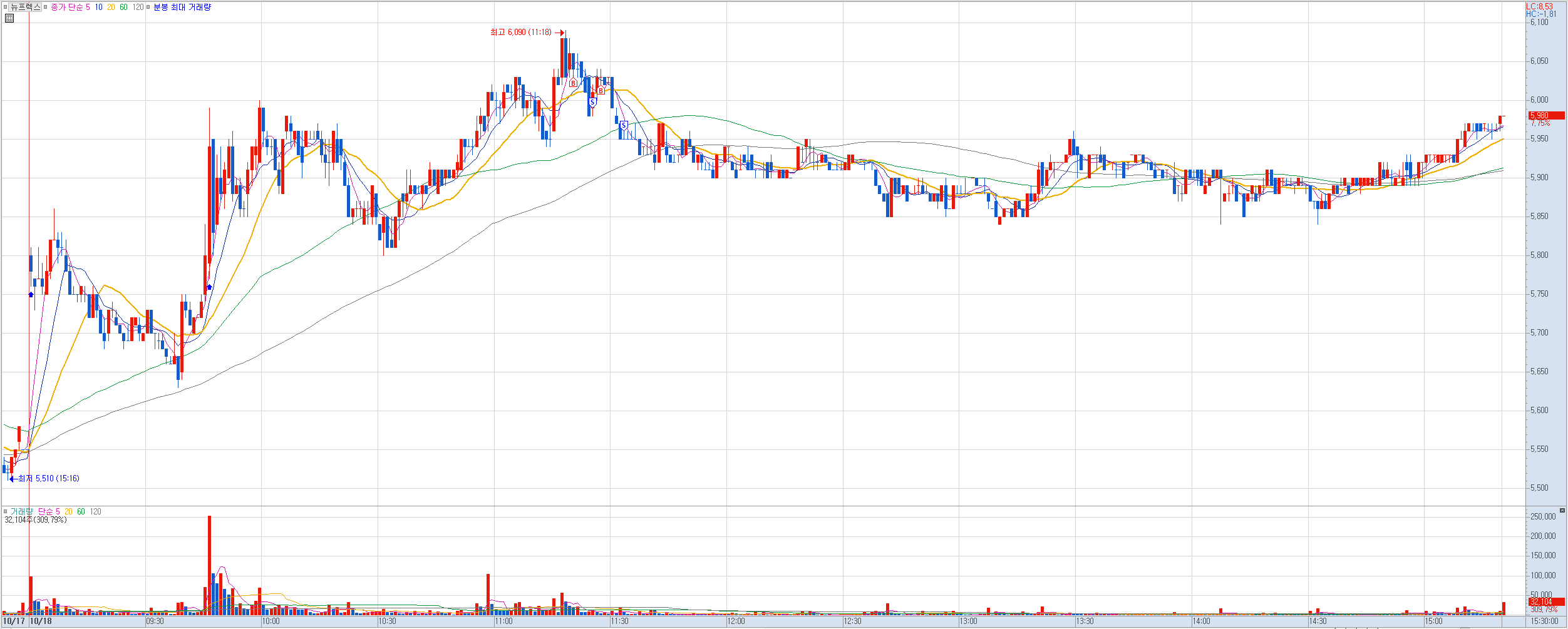
Task: Click the 5,500 price axis label
Action: point(1539,488)
